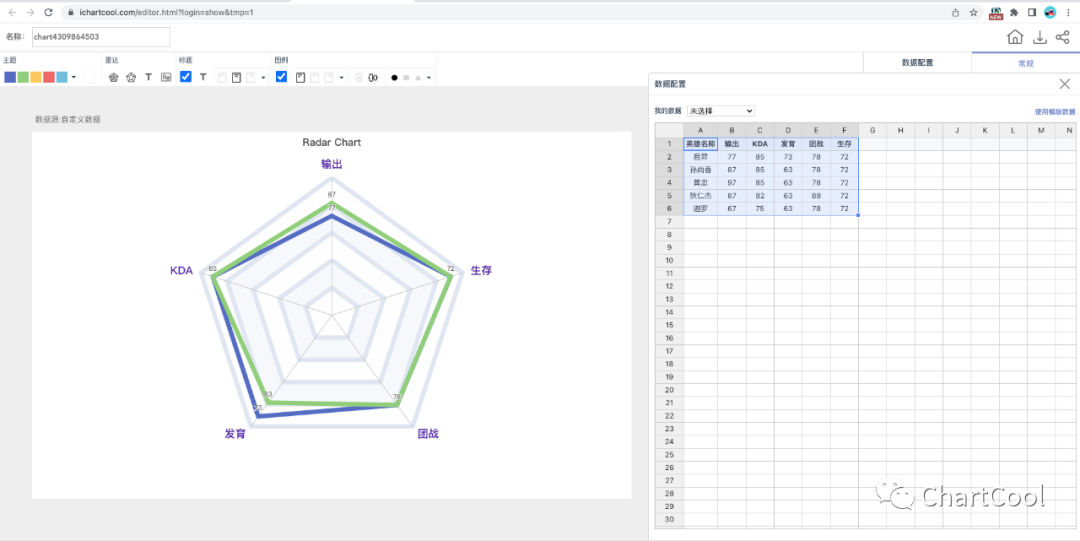Screen dimensions: 1080x541
Task: Click the white background color box
Action: tap(89, 77)
